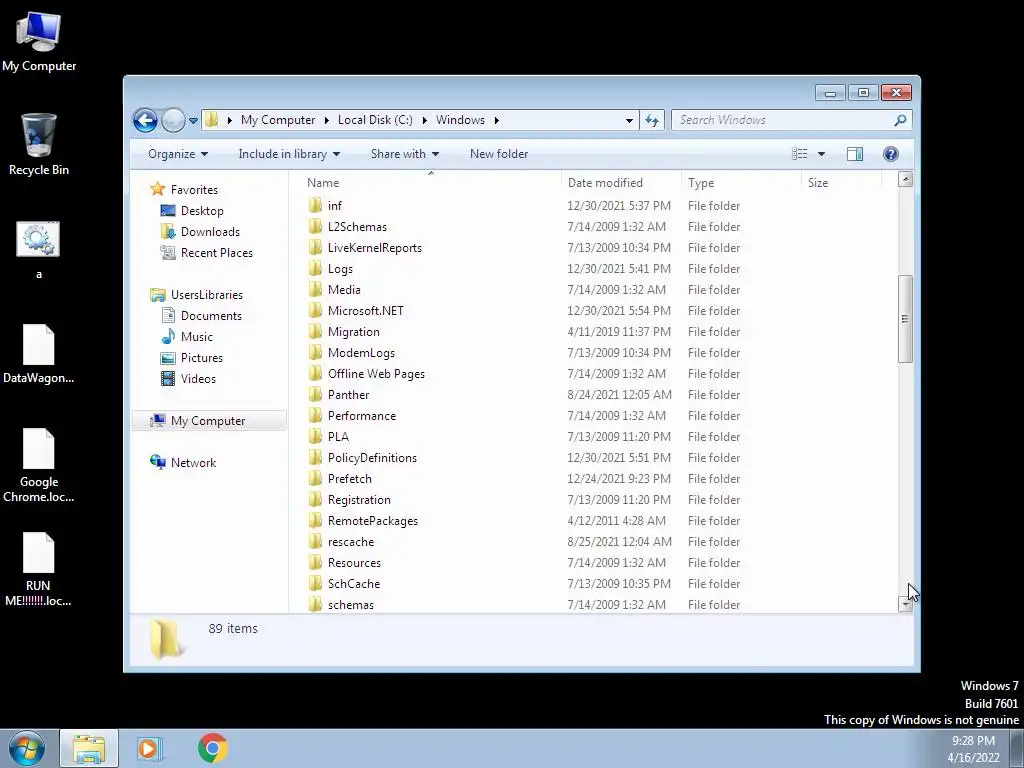The height and width of the screenshot is (768, 1024).
Task: Select the Logs folder icon
Action: (x=315, y=268)
